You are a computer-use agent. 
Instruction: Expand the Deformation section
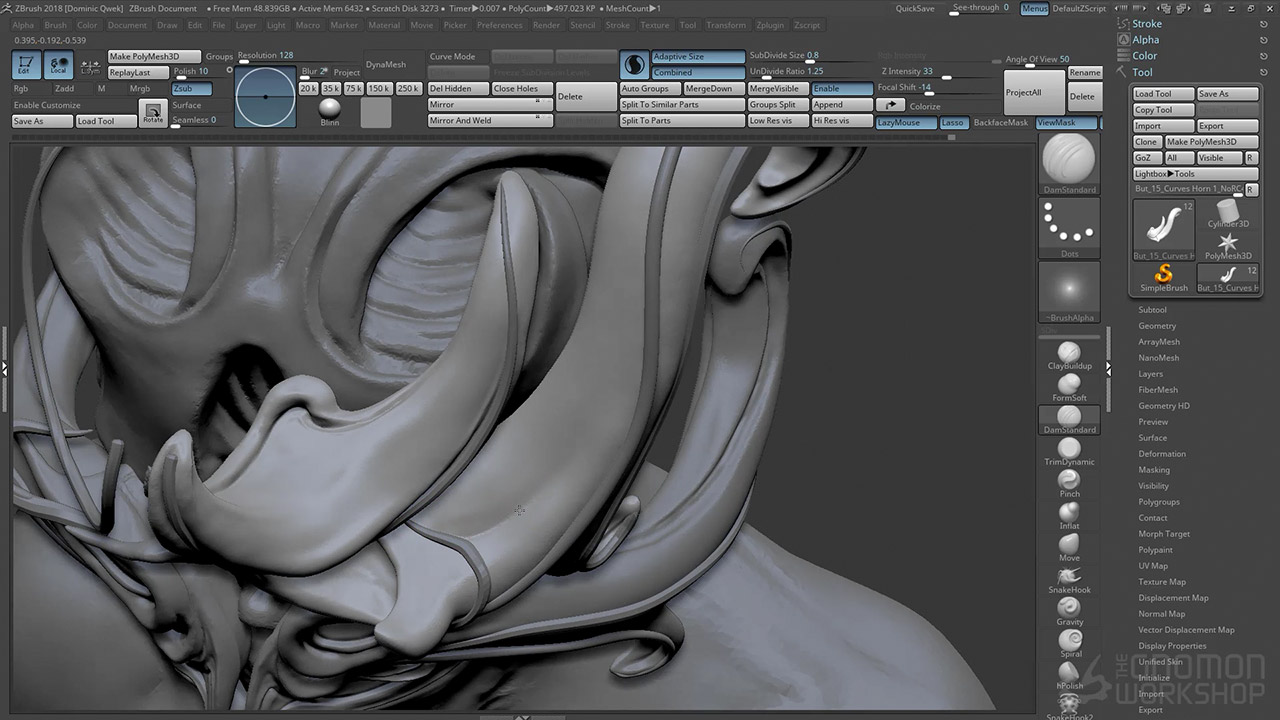click(x=1161, y=454)
